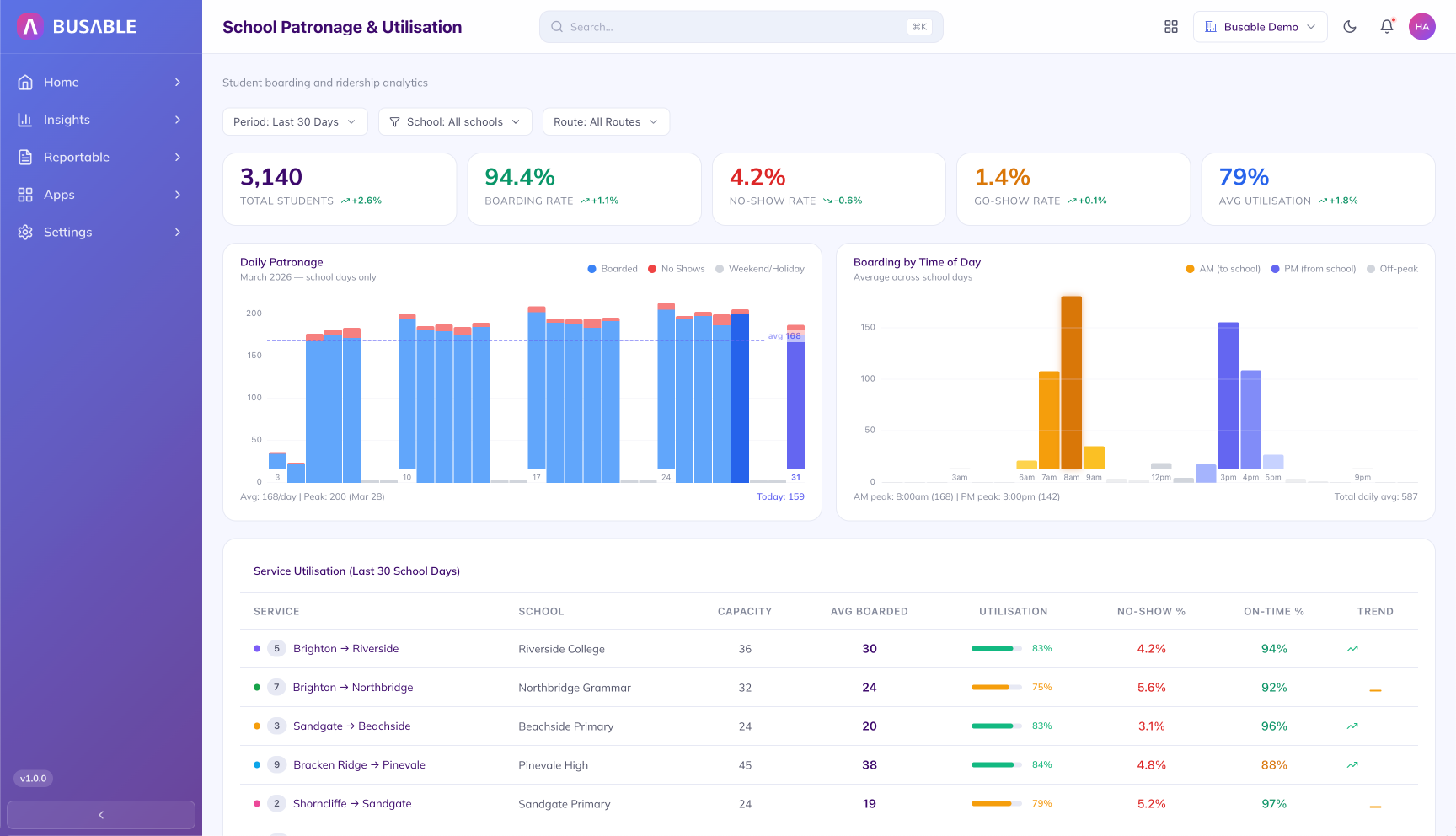Image resolution: width=1456 pixels, height=836 pixels.
Task: Open the HA user avatar menu
Action: (x=1422, y=27)
